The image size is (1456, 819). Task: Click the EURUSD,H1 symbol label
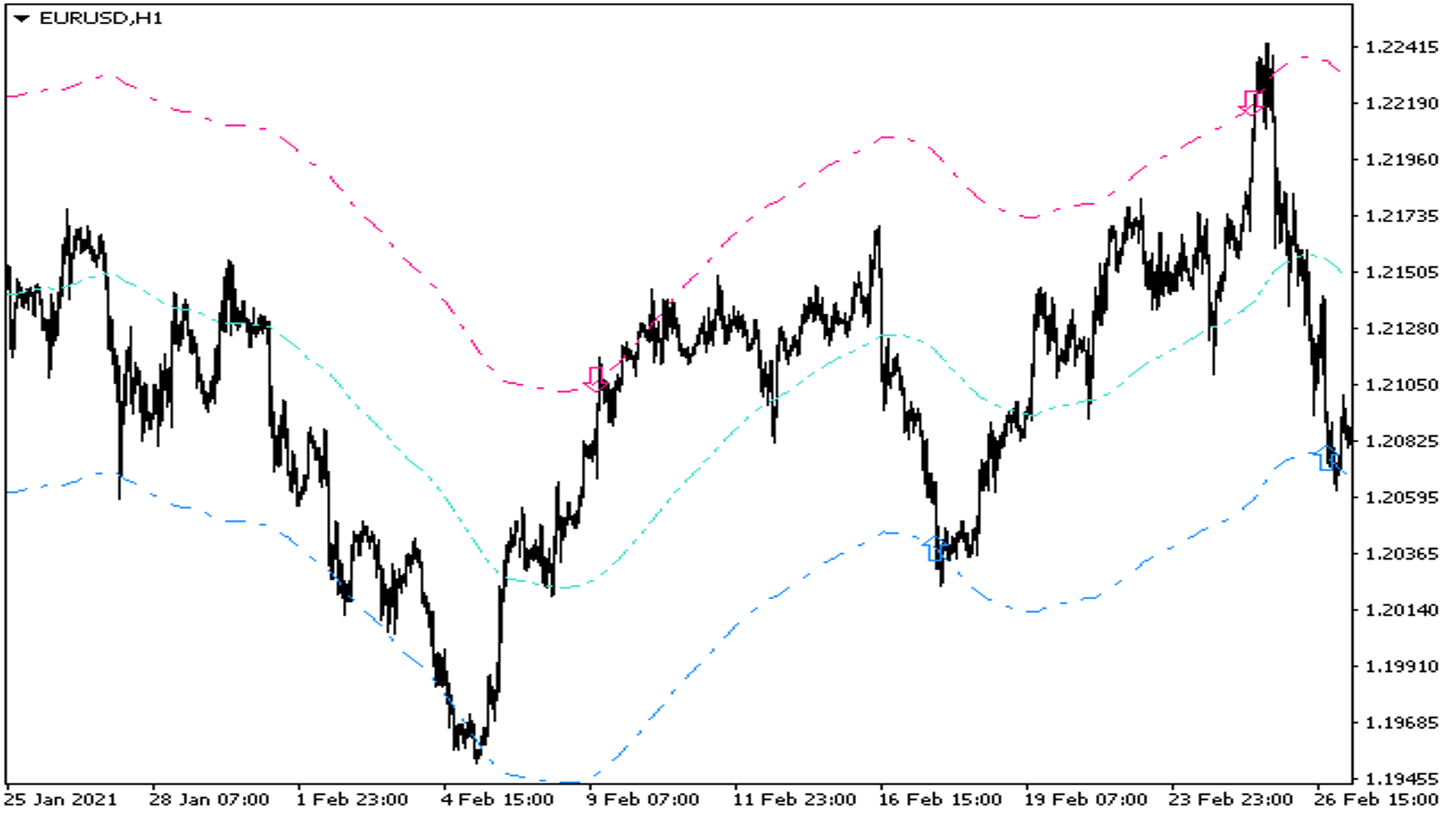click(101, 18)
